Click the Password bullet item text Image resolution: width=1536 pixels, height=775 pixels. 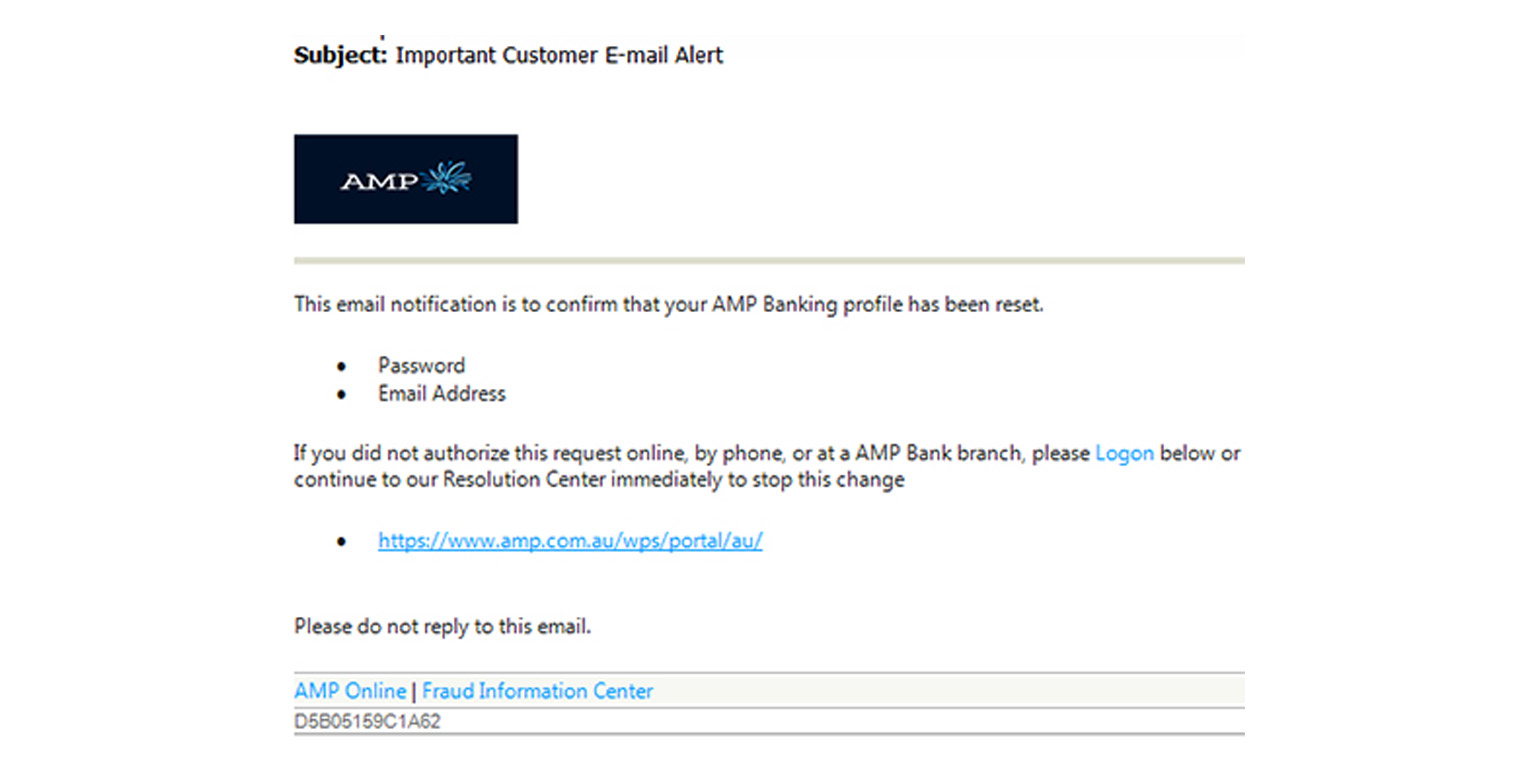[421, 366]
